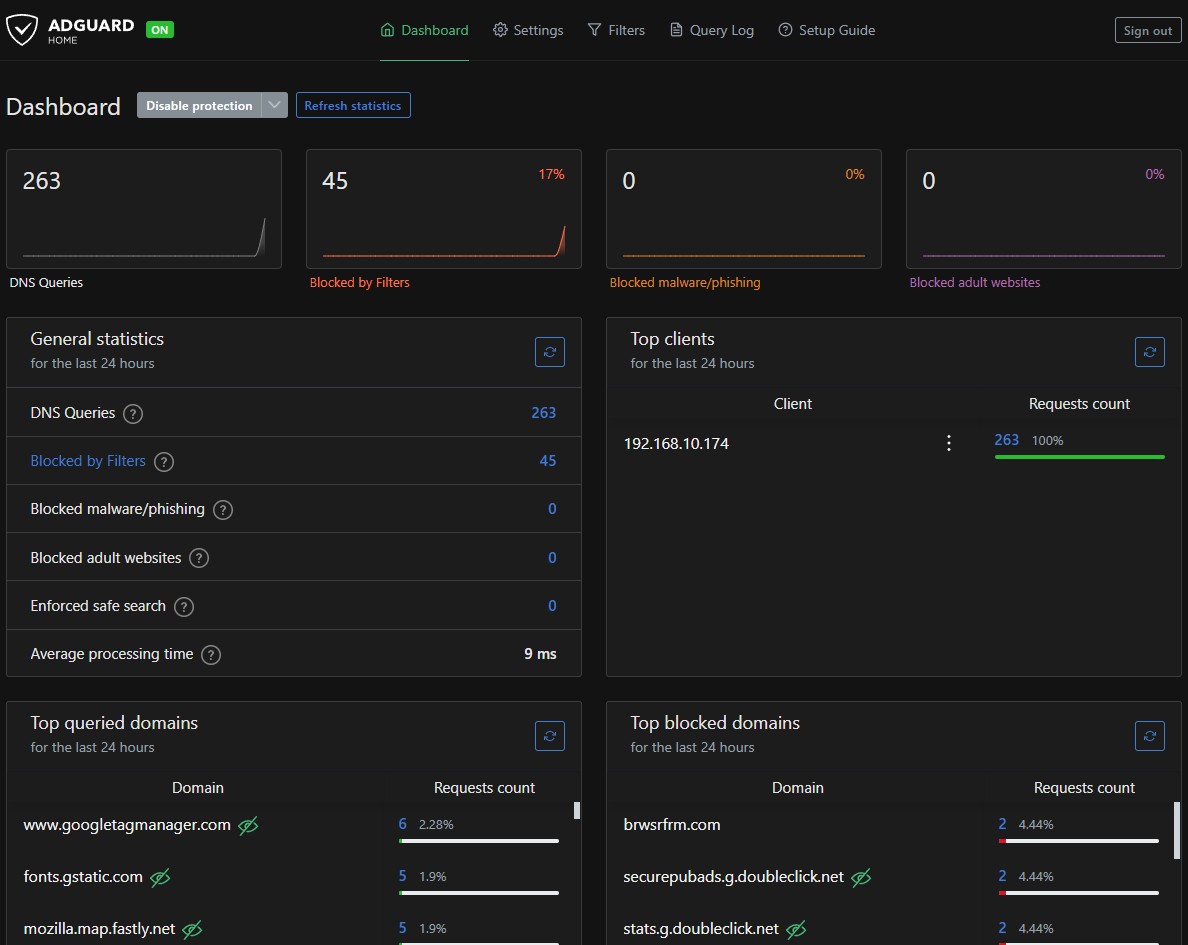Click the AdGuard shield logo
This screenshot has width=1188, height=945.
click(x=22, y=30)
